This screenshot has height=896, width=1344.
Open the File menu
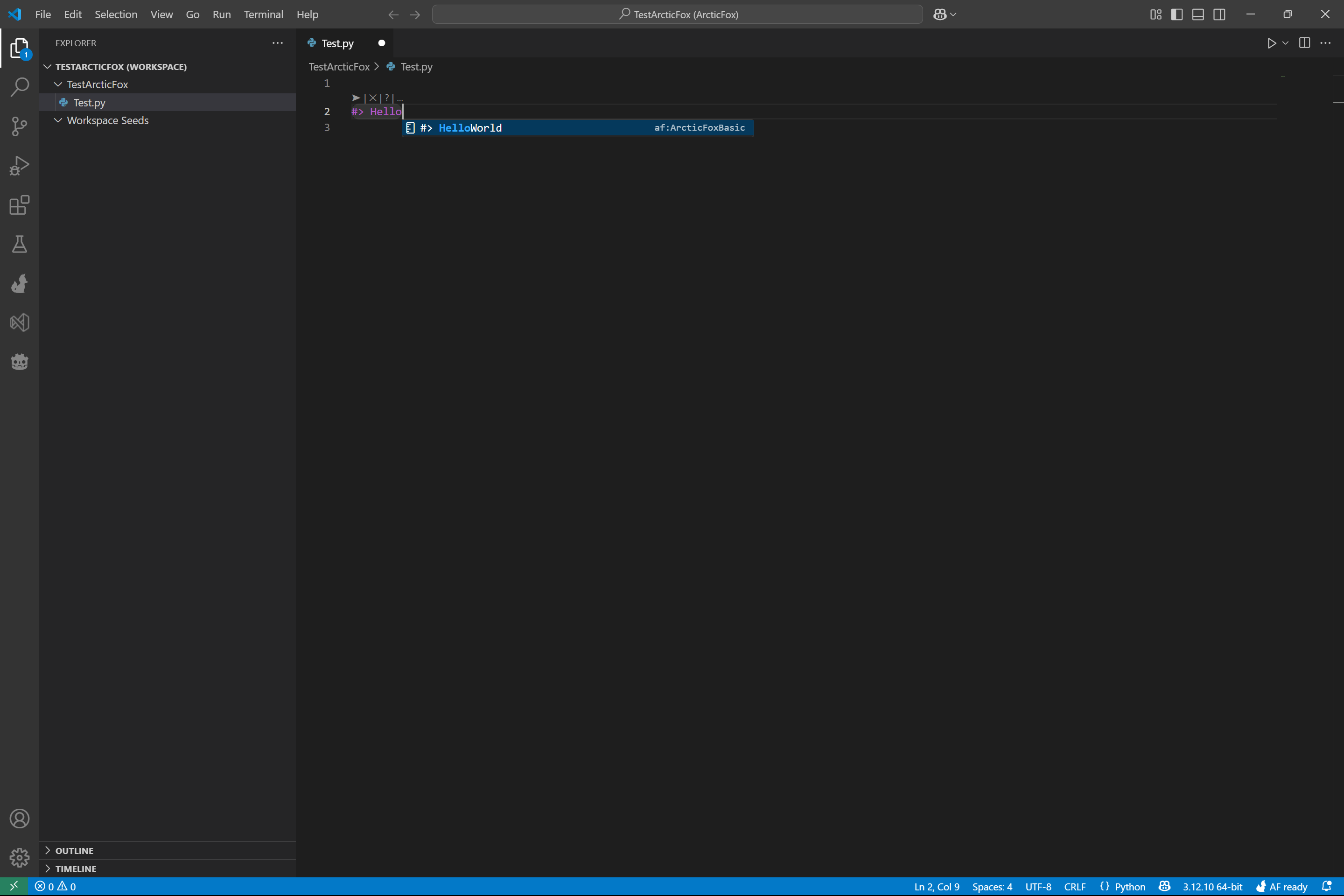(x=43, y=15)
